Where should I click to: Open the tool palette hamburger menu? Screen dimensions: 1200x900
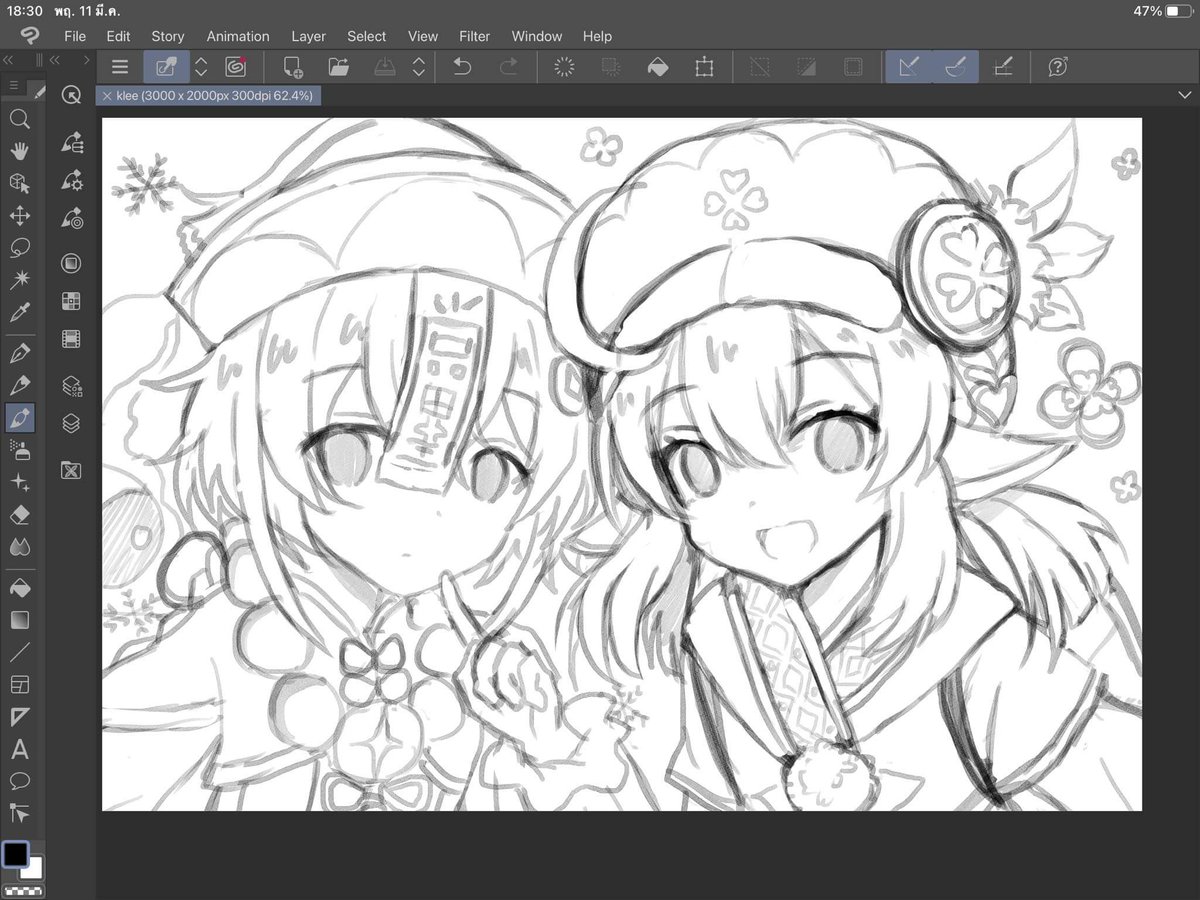[x=14, y=86]
